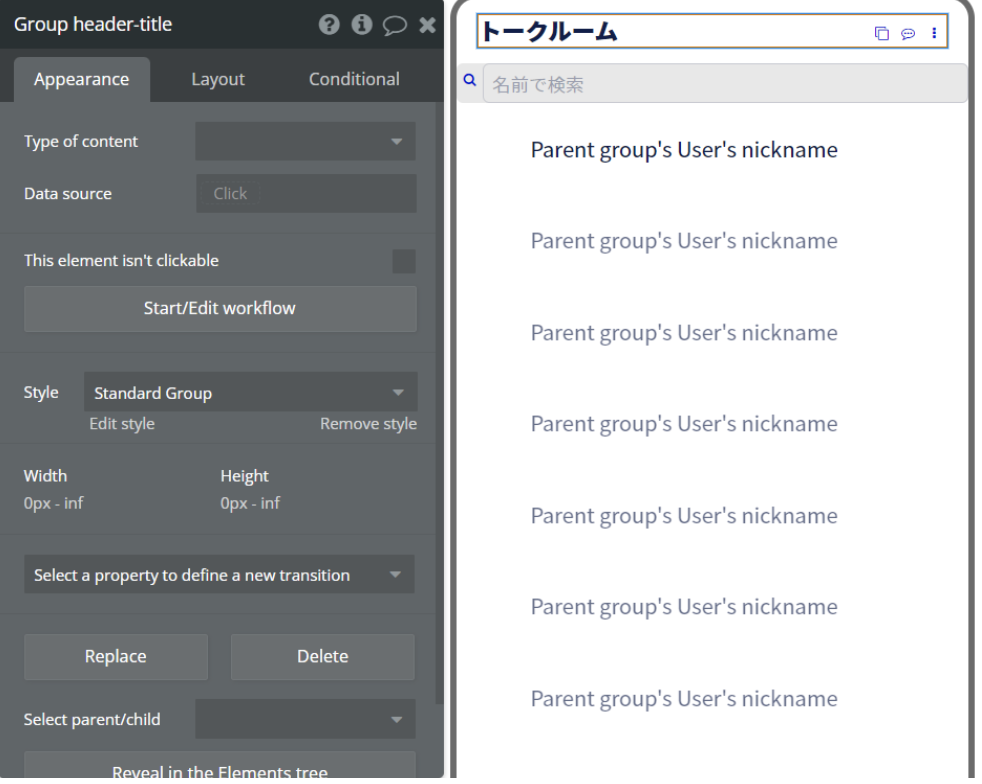Click the magnifier search icon

click(x=468, y=83)
